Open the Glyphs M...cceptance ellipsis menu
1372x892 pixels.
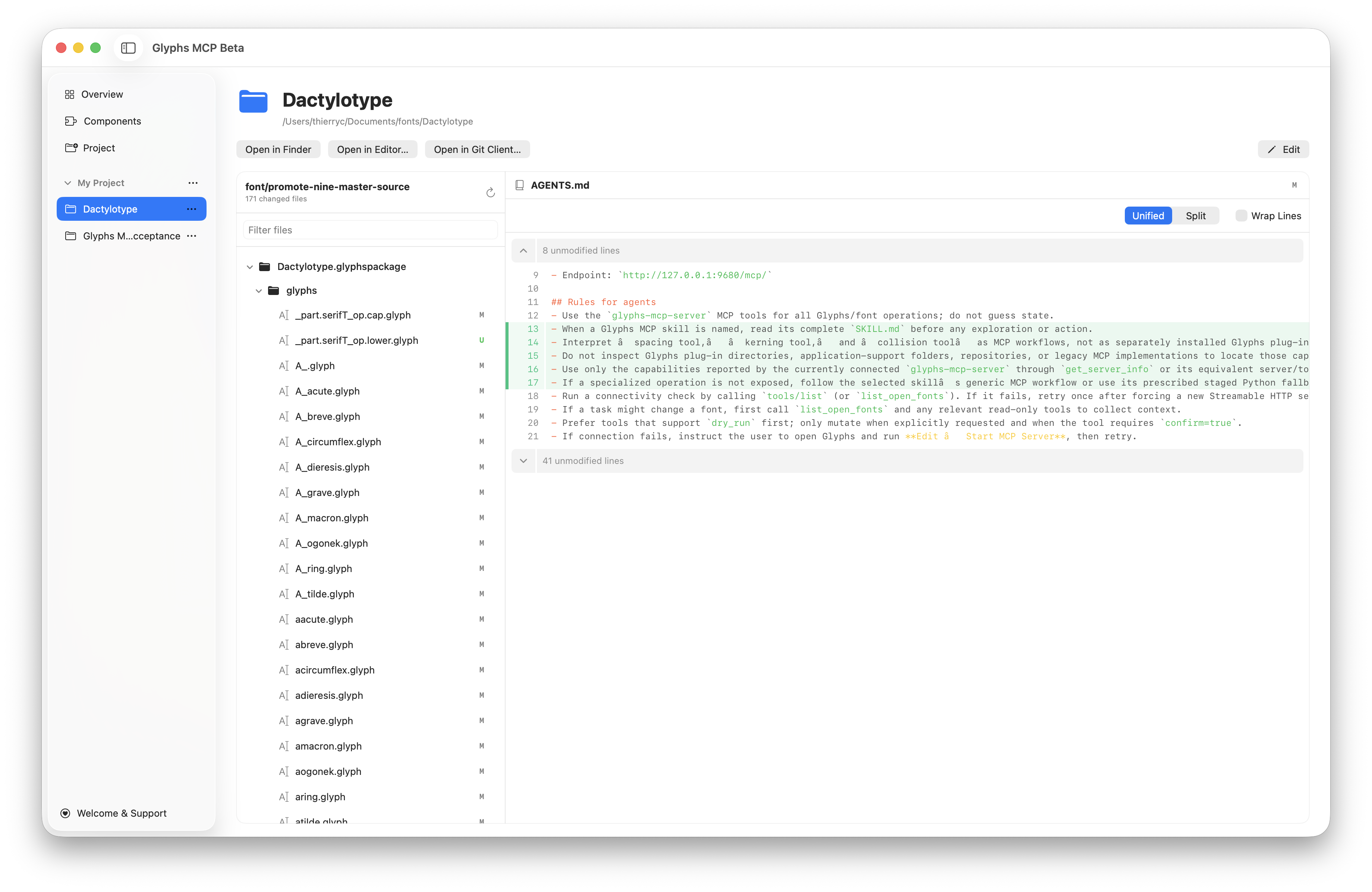pyautogui.click(x=192, y=236)
